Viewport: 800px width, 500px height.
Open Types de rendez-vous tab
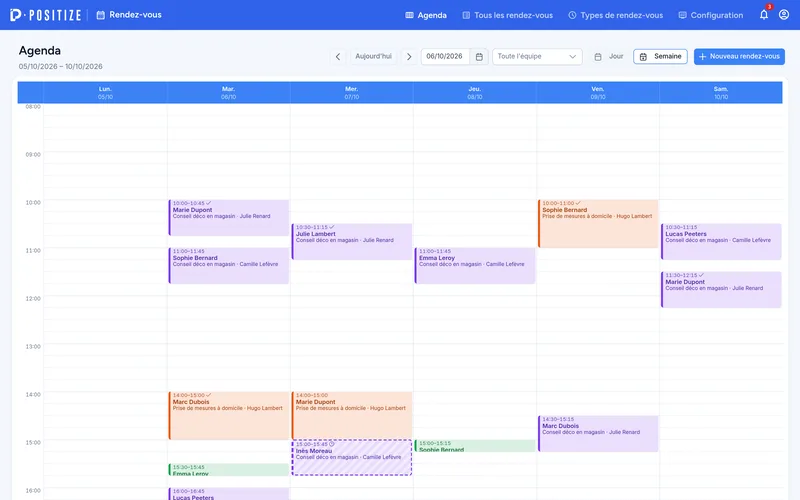tap(616, 15)
